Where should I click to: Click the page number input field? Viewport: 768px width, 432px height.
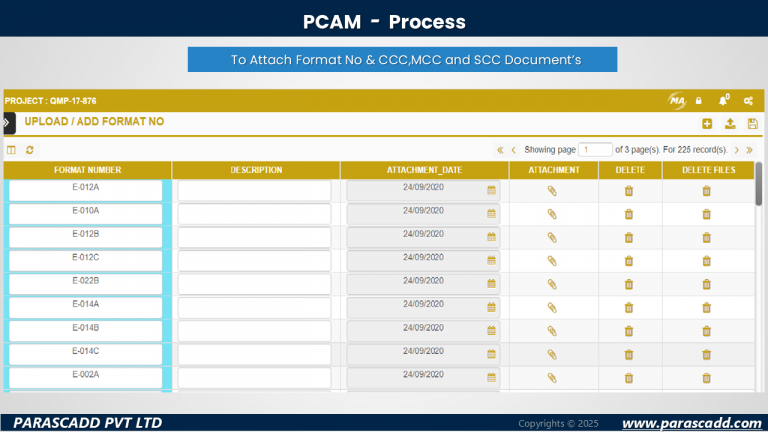[x=595, y=150]
